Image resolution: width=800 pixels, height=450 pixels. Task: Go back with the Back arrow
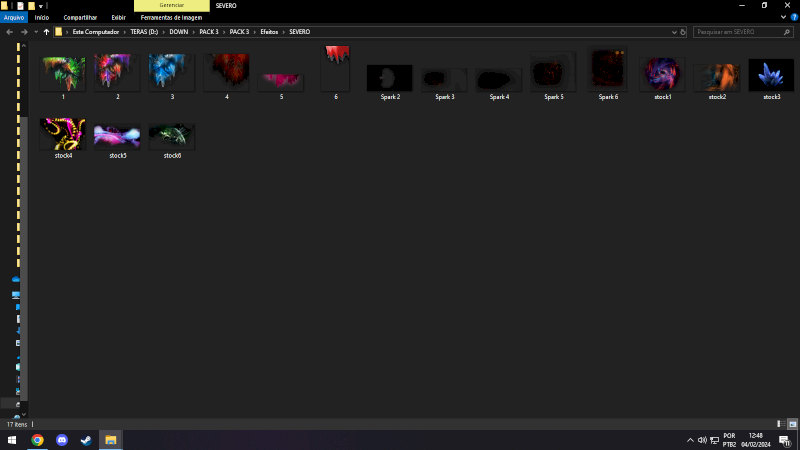9,32
